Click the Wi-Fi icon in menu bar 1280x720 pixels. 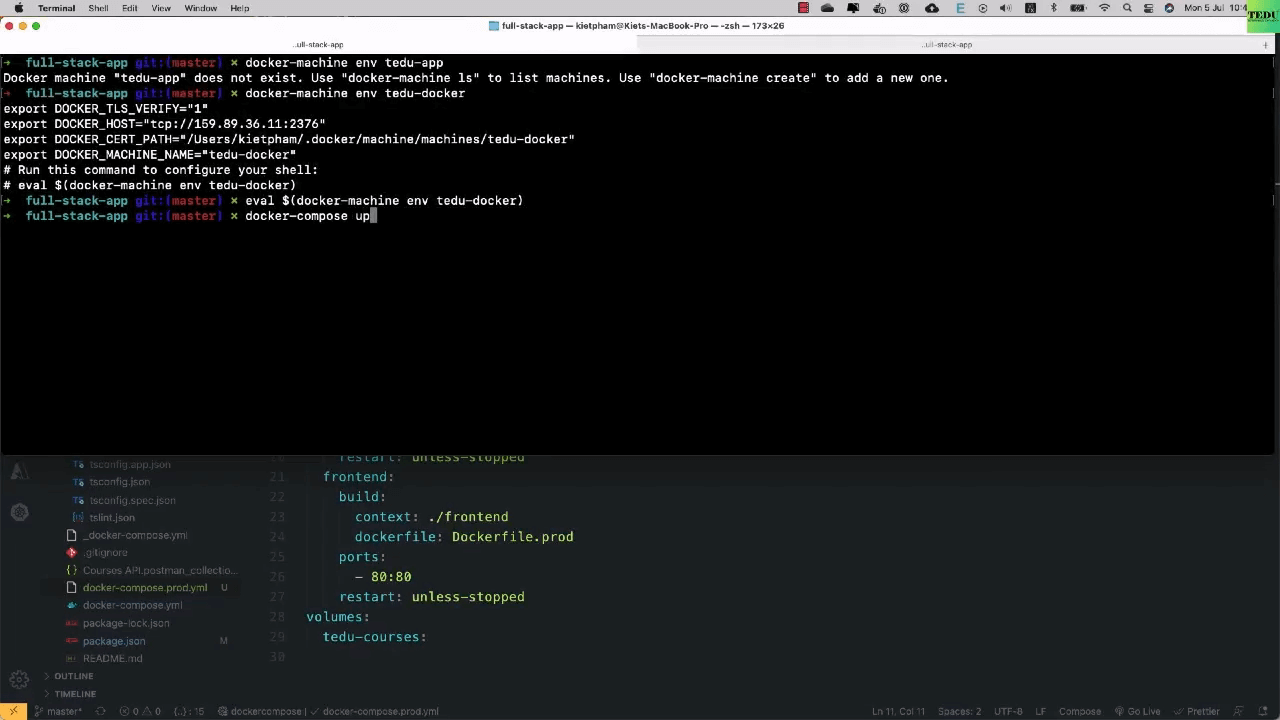[x=1104, y=8]
